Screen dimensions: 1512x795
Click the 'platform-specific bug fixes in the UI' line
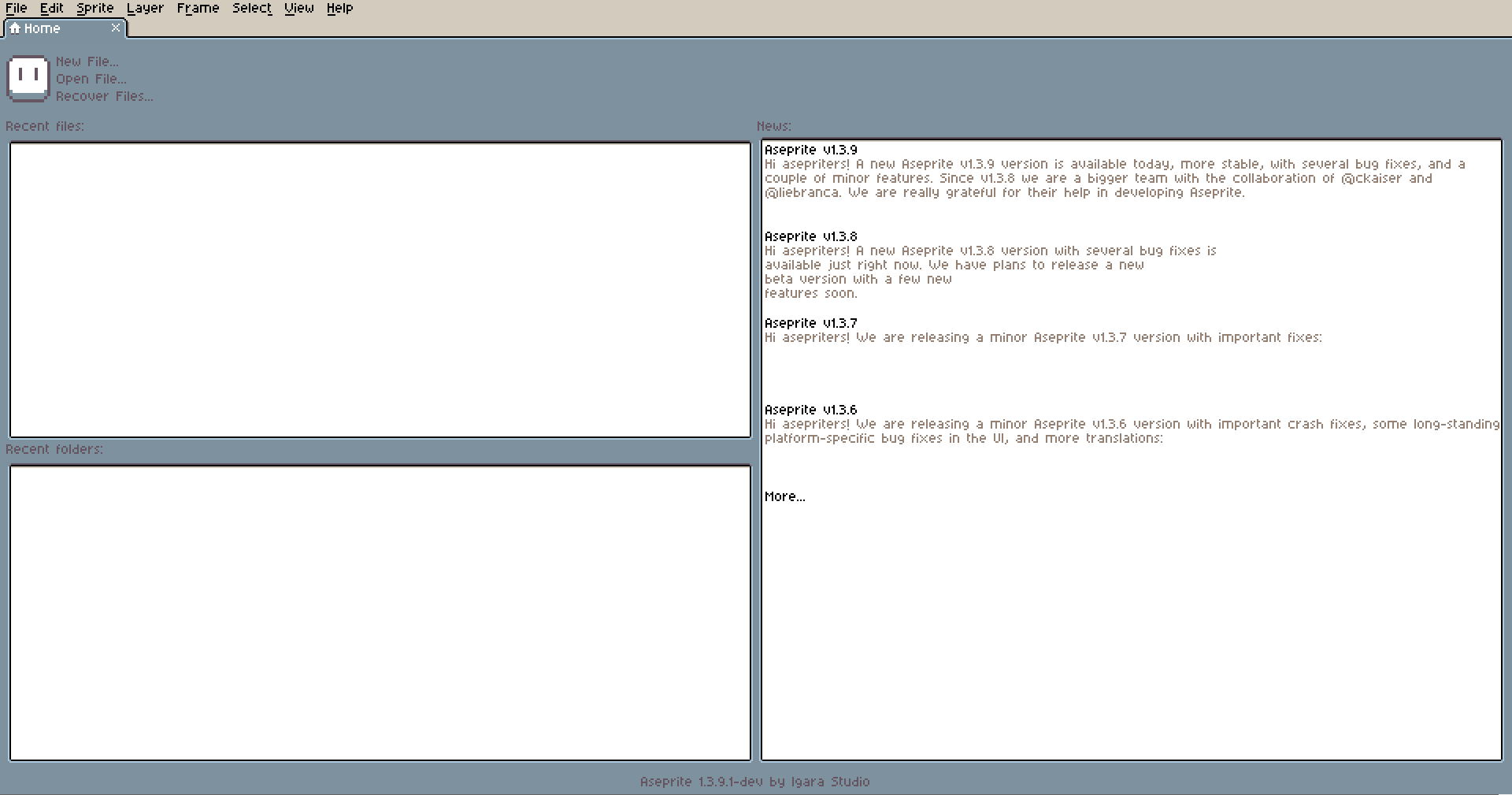pyautogui.click(x=964, y=438)
